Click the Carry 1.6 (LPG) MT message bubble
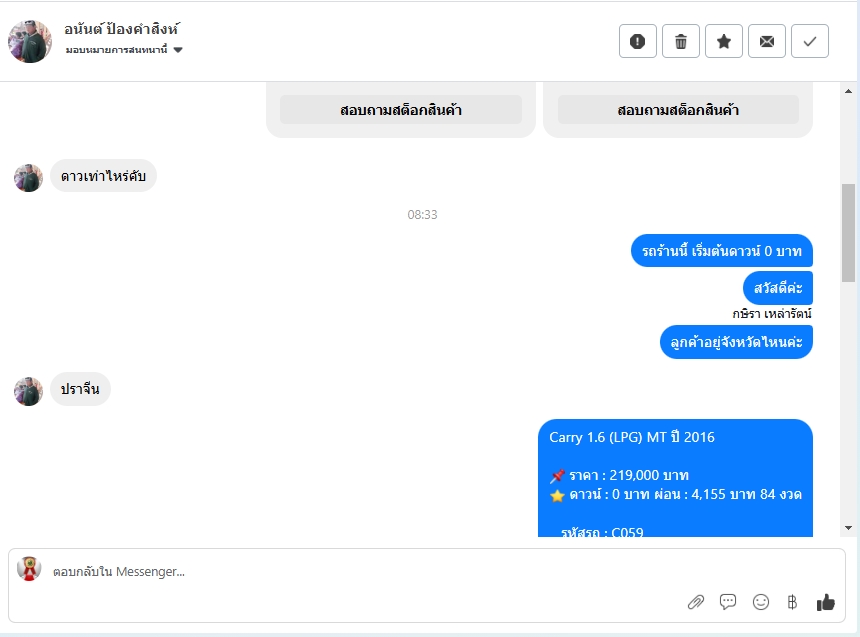860x637 pixels. pyautogui.click(x=675, y=478)
